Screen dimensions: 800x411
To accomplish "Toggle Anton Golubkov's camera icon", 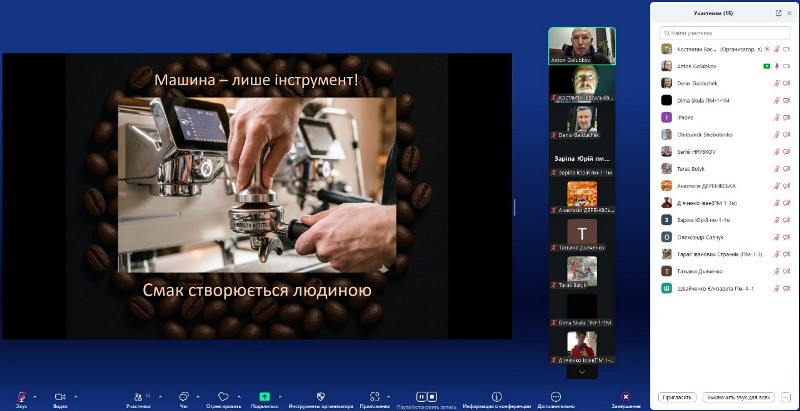I will coord(786,66).
